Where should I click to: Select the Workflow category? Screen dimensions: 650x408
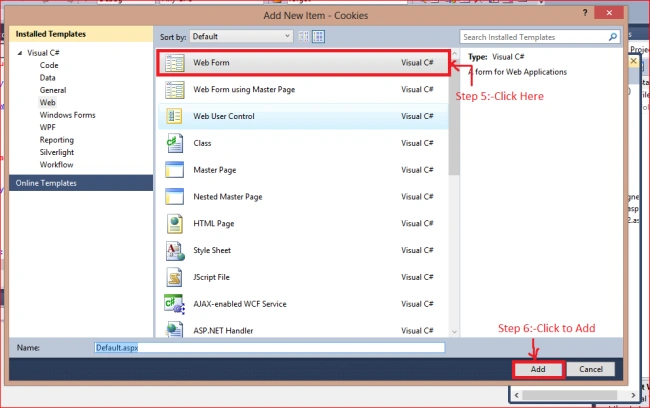(56, 165)
